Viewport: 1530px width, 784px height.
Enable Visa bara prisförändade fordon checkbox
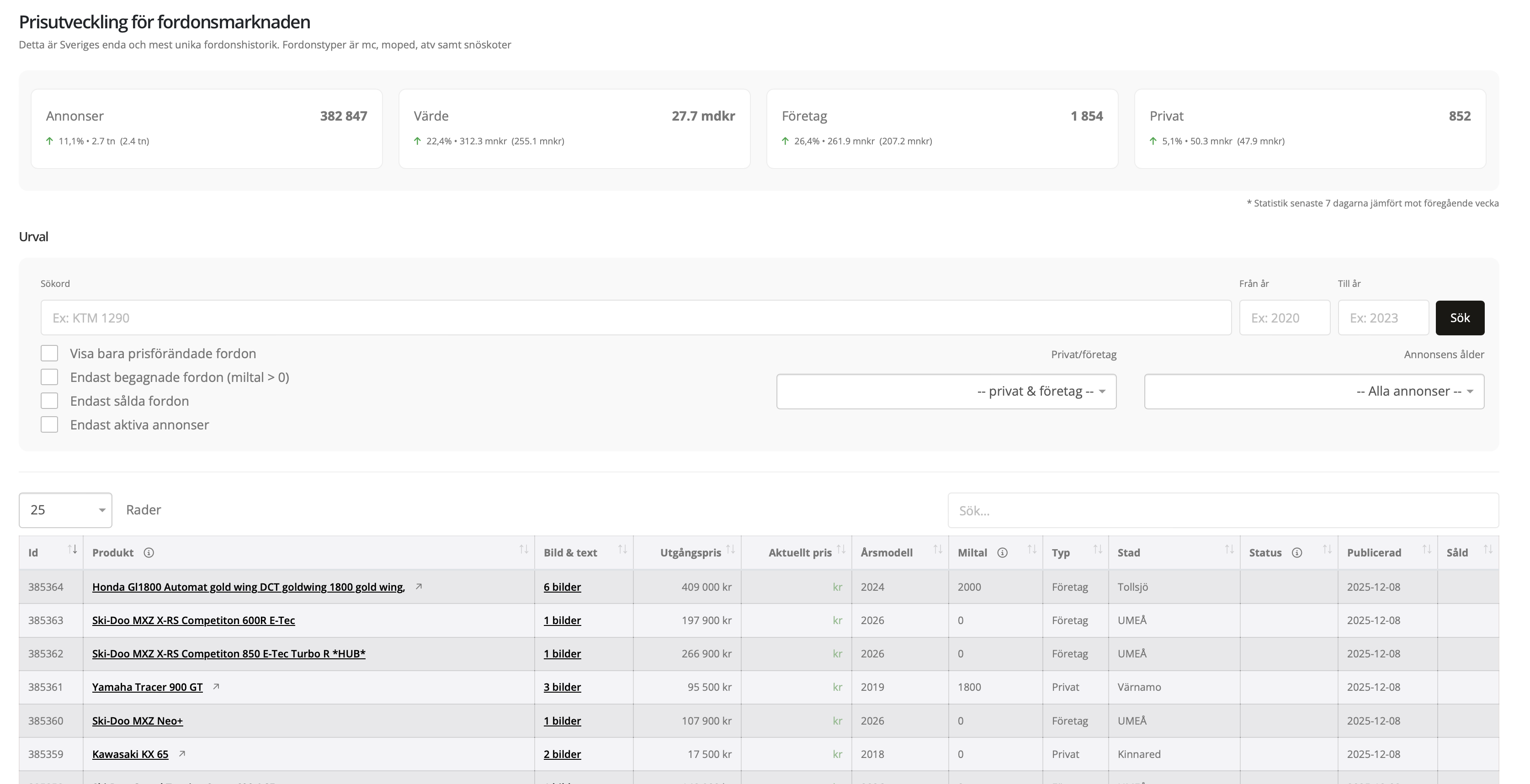[49, 354]
